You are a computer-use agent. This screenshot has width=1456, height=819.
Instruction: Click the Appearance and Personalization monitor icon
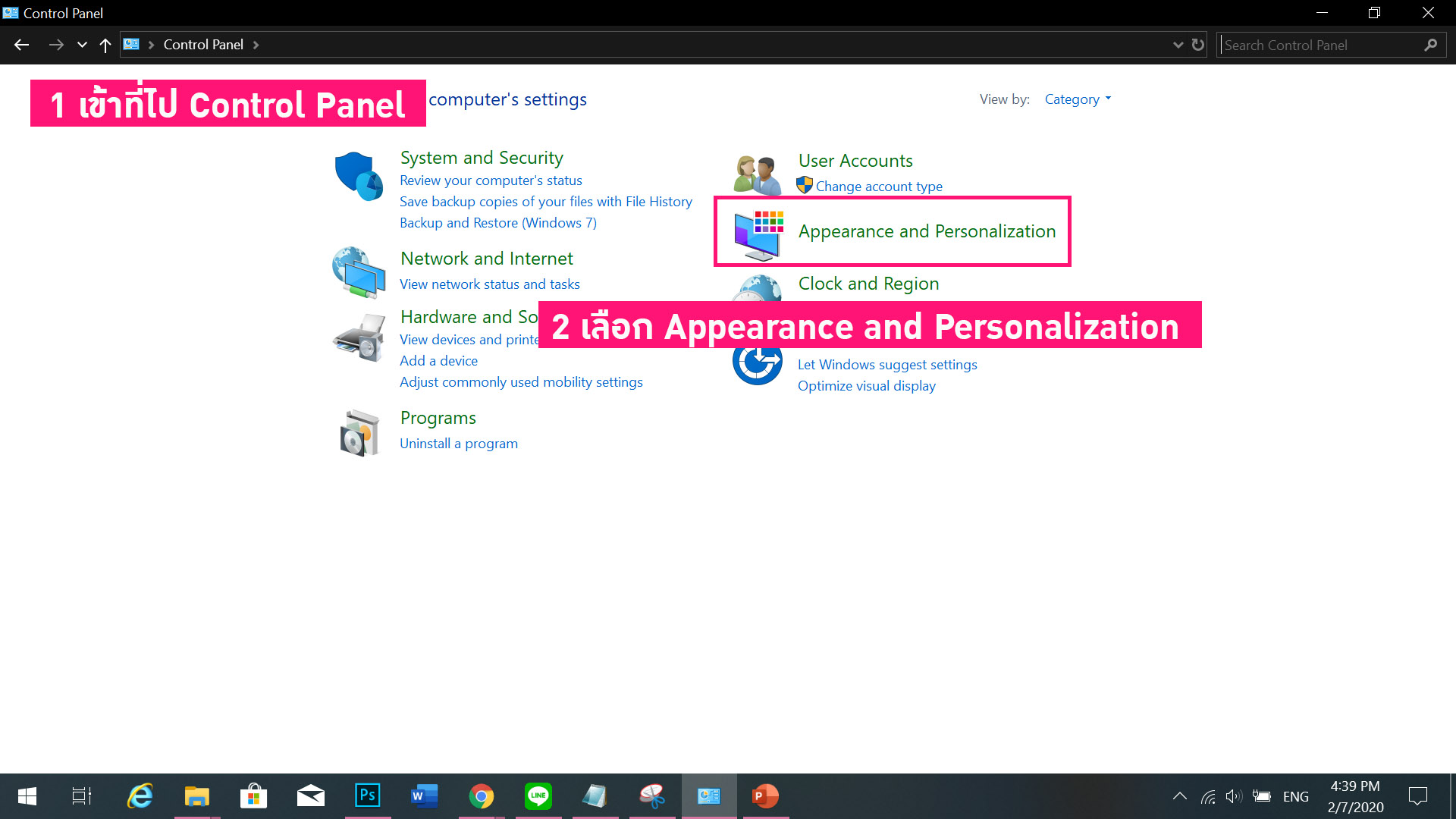(x=758, y=234)
